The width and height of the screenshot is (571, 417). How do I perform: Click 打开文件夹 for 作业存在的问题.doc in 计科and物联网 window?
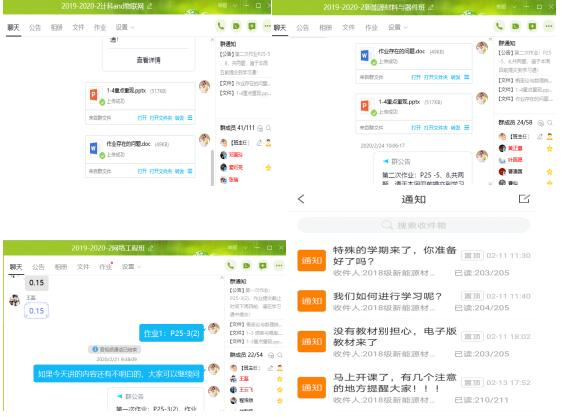pos(161,171)
